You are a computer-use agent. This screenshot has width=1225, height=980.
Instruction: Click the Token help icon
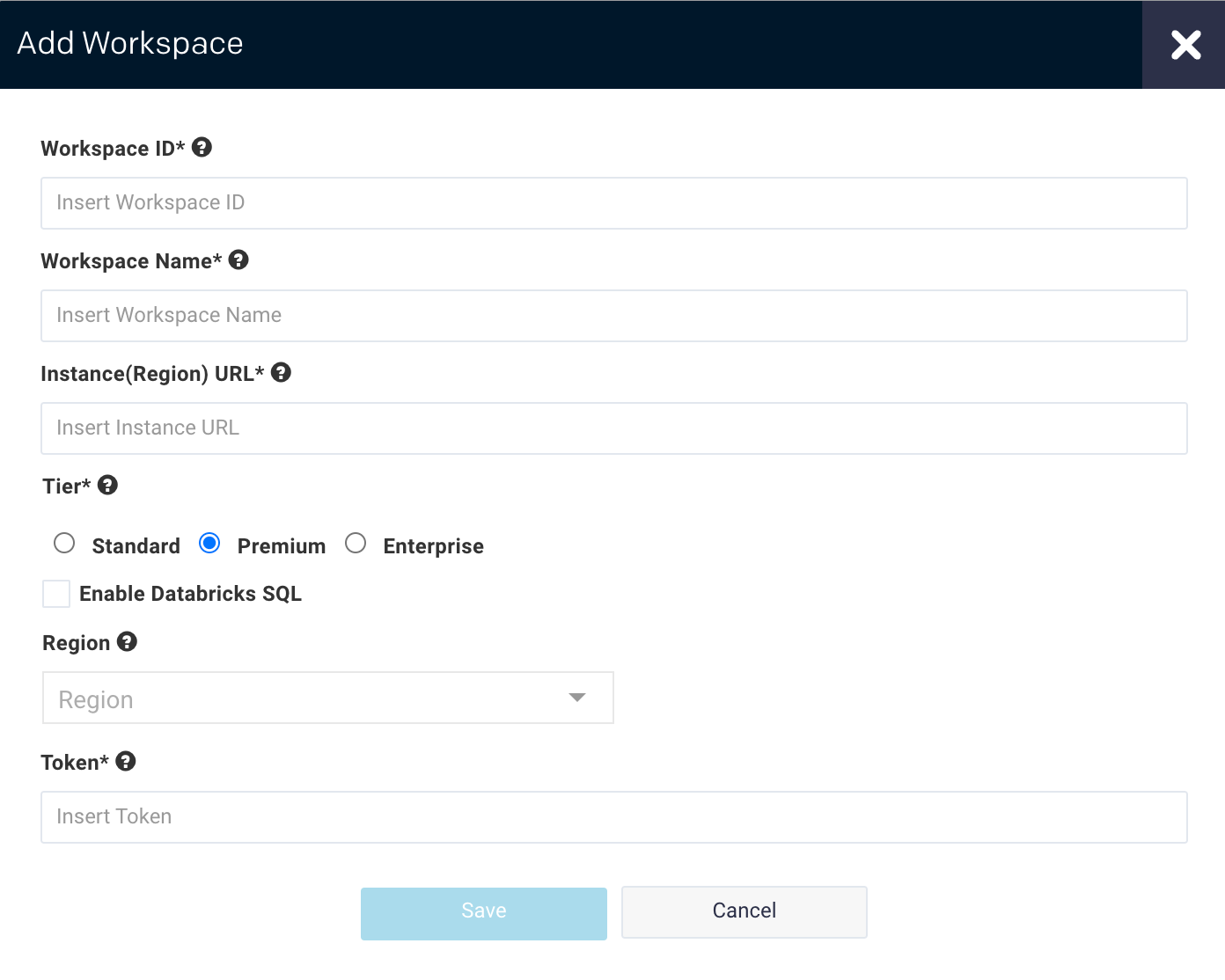tap(126, 762)
